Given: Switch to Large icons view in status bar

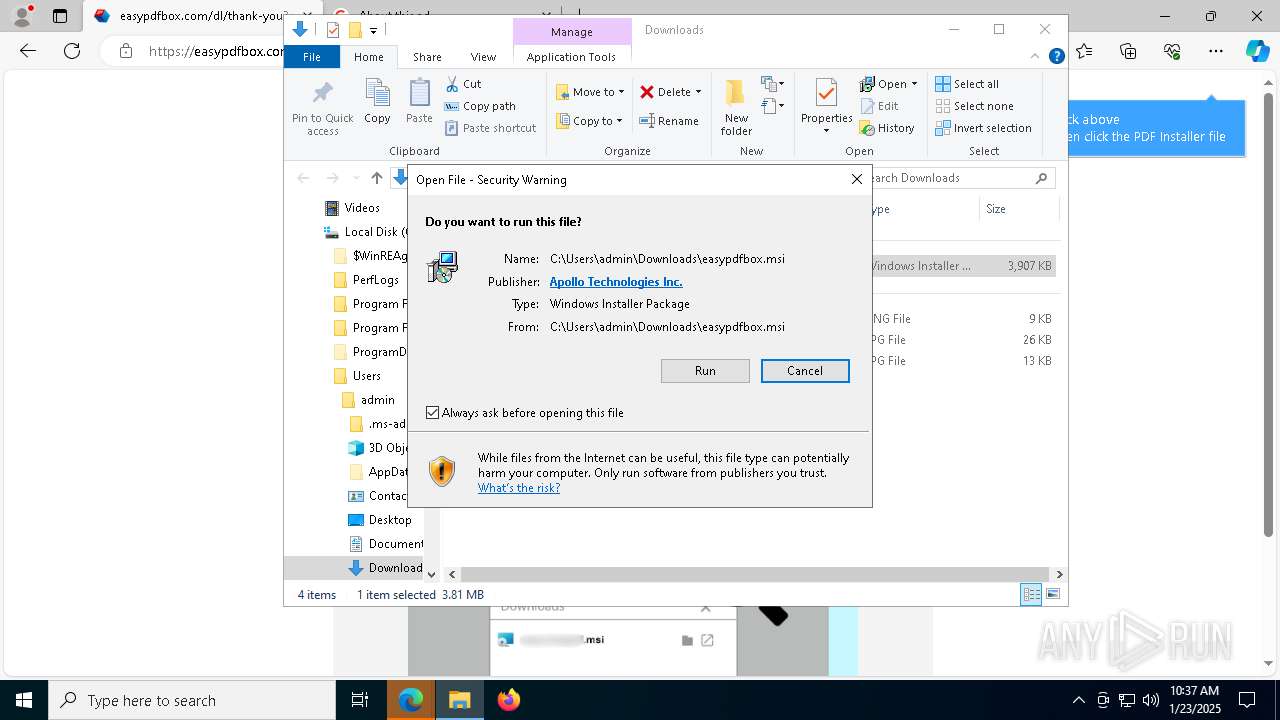Looking at the screenshot, I should [1052, 594].
